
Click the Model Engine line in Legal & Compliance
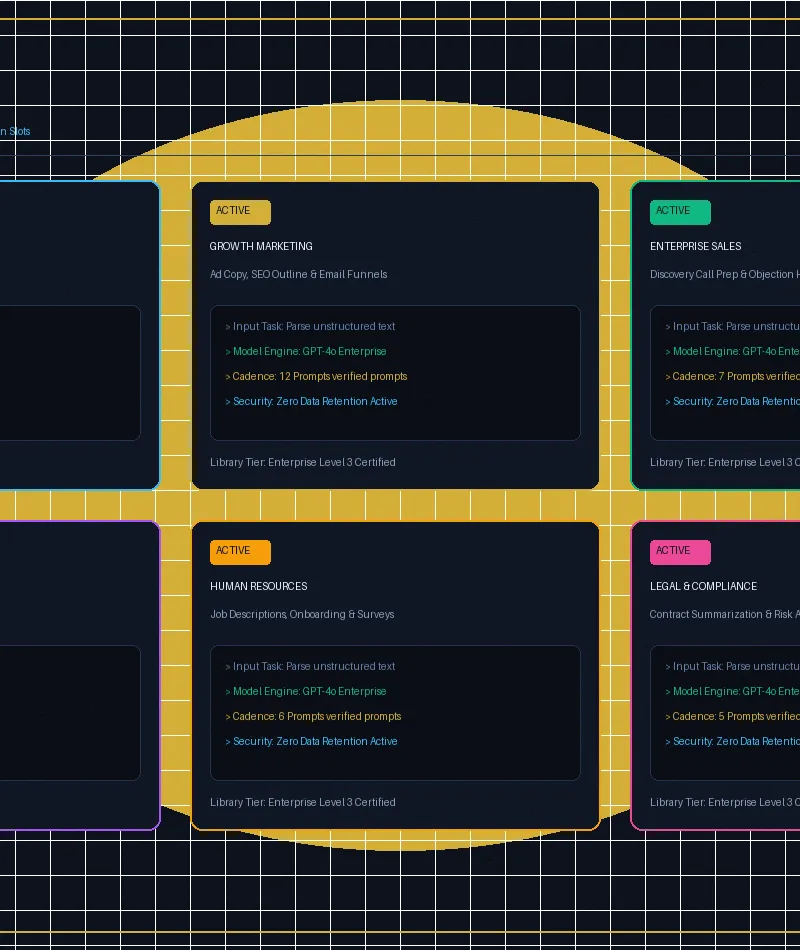coord(732,691)
